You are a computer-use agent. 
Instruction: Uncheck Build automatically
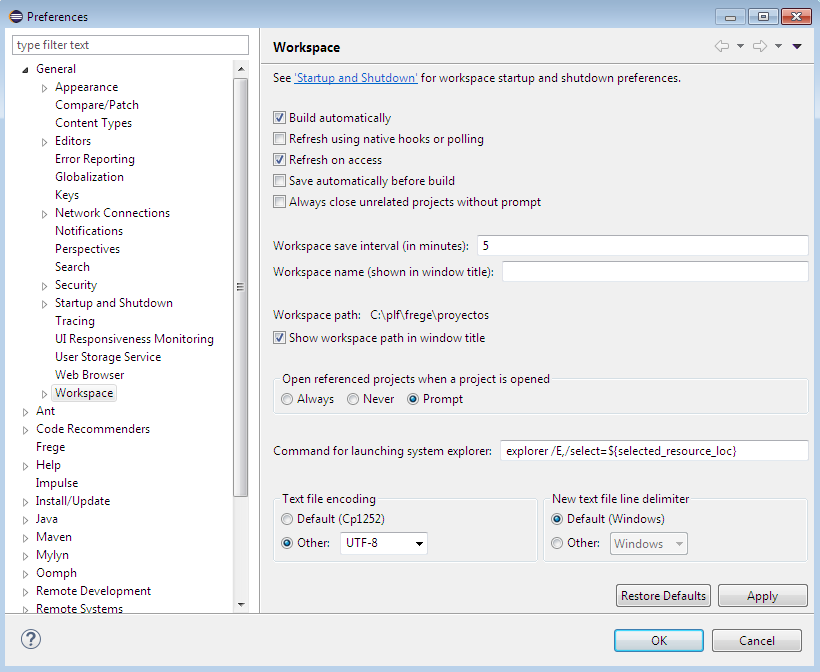coord(280,118)
